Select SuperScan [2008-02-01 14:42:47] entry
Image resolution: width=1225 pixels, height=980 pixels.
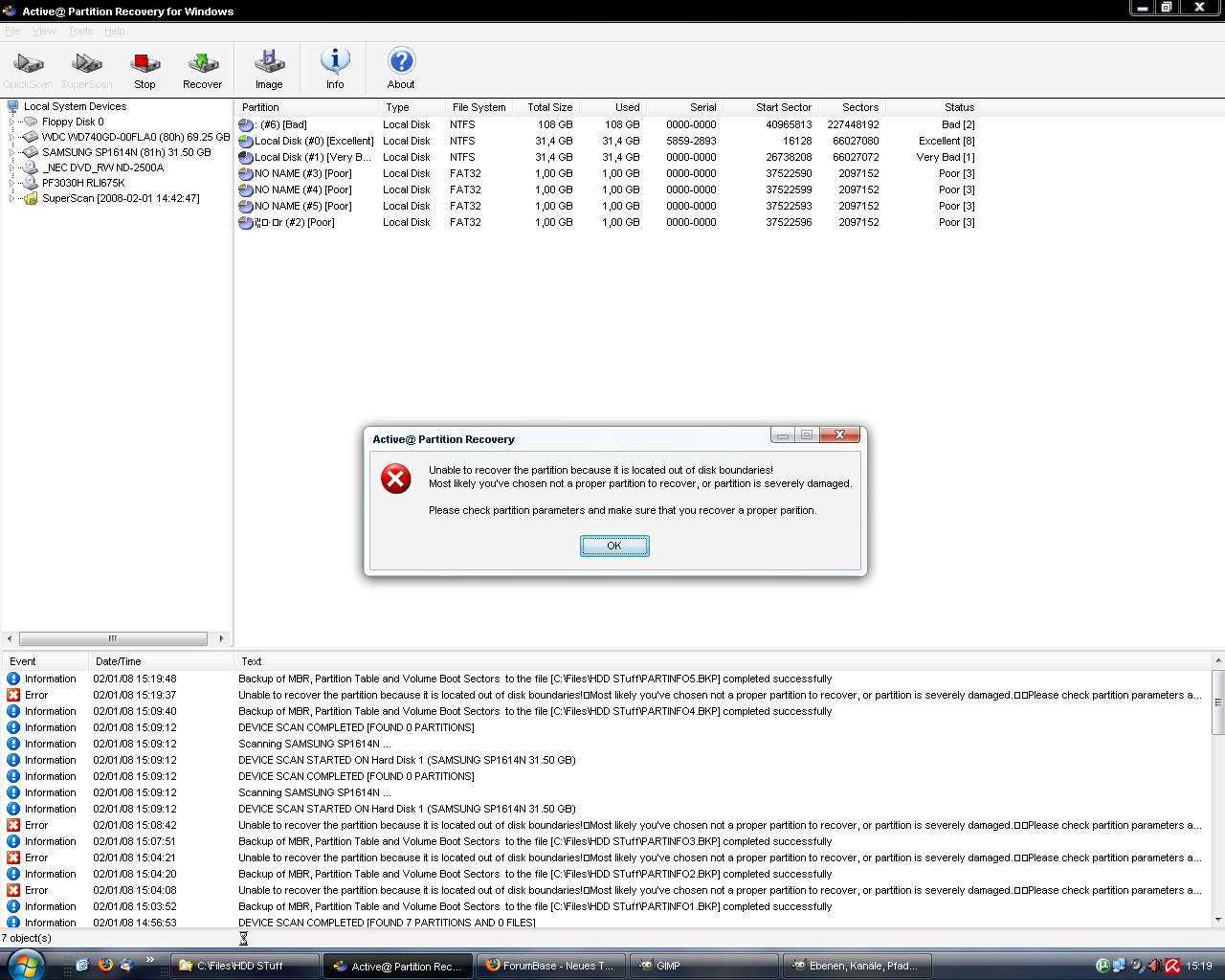121,198
